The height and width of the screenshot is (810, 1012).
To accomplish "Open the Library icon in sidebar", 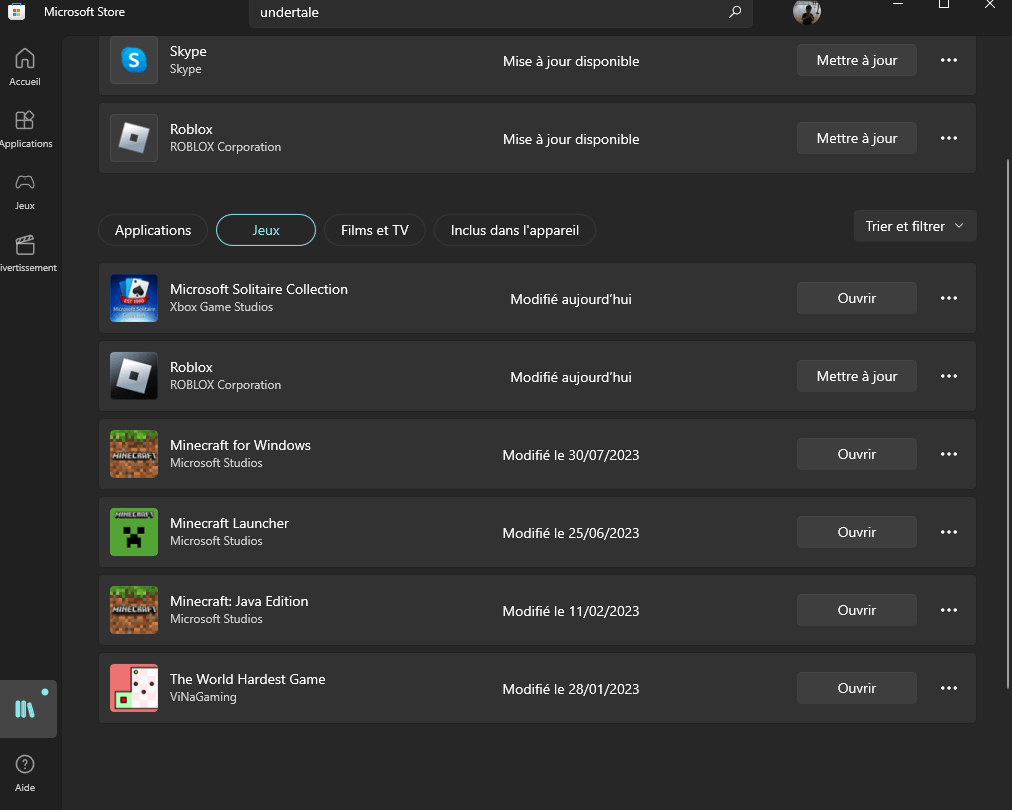I will click(x=26, y=709).
